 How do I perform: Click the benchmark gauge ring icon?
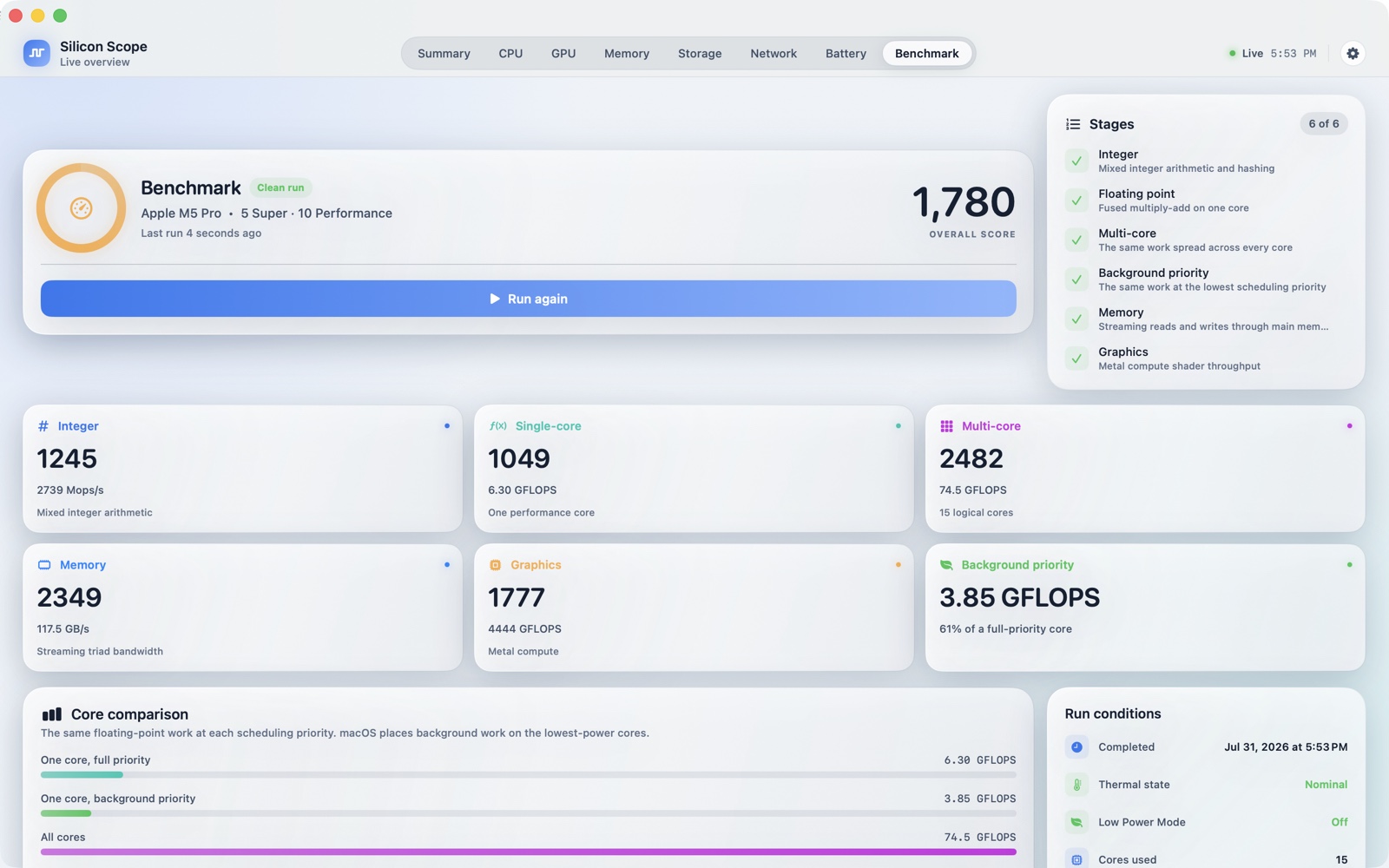pos(81,208)
